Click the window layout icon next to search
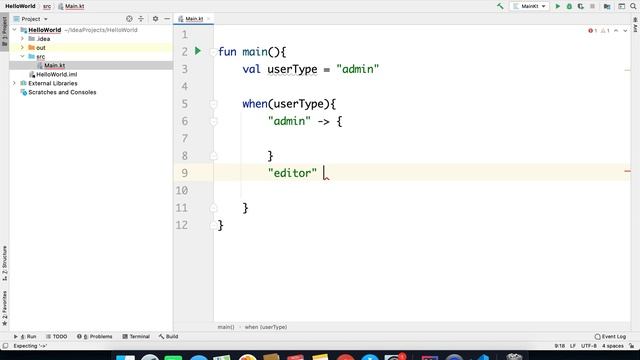This screenshot has height=360, width=640. (621, 6)
